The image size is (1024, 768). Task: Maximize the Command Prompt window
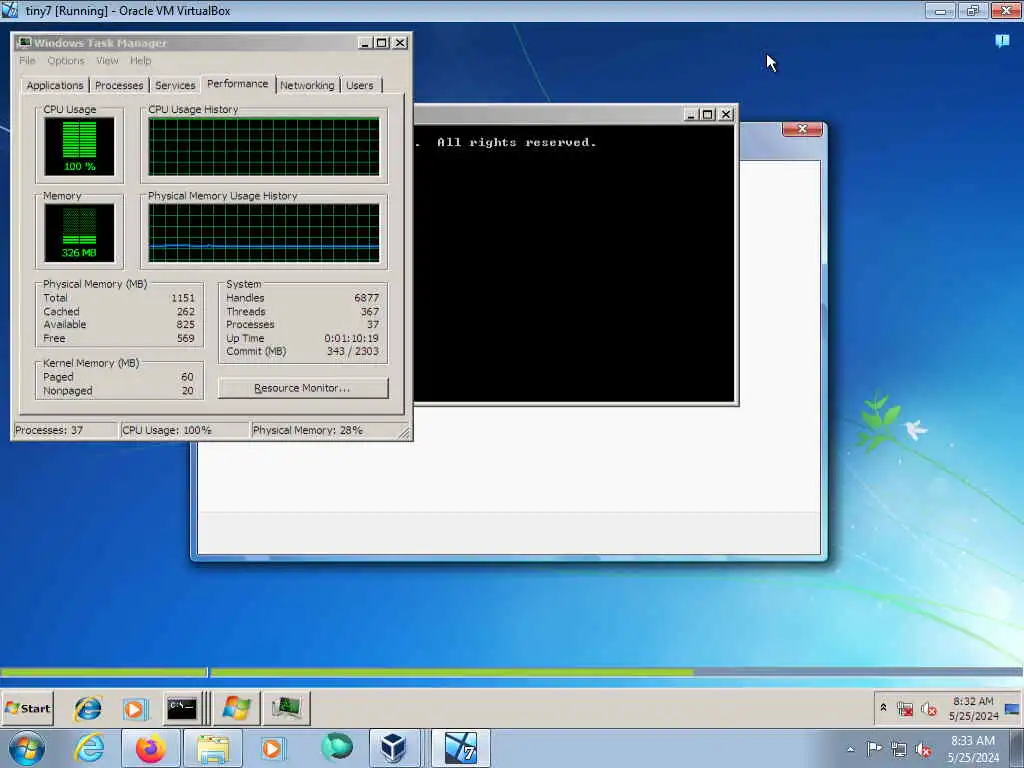click(x=708, y=114)
